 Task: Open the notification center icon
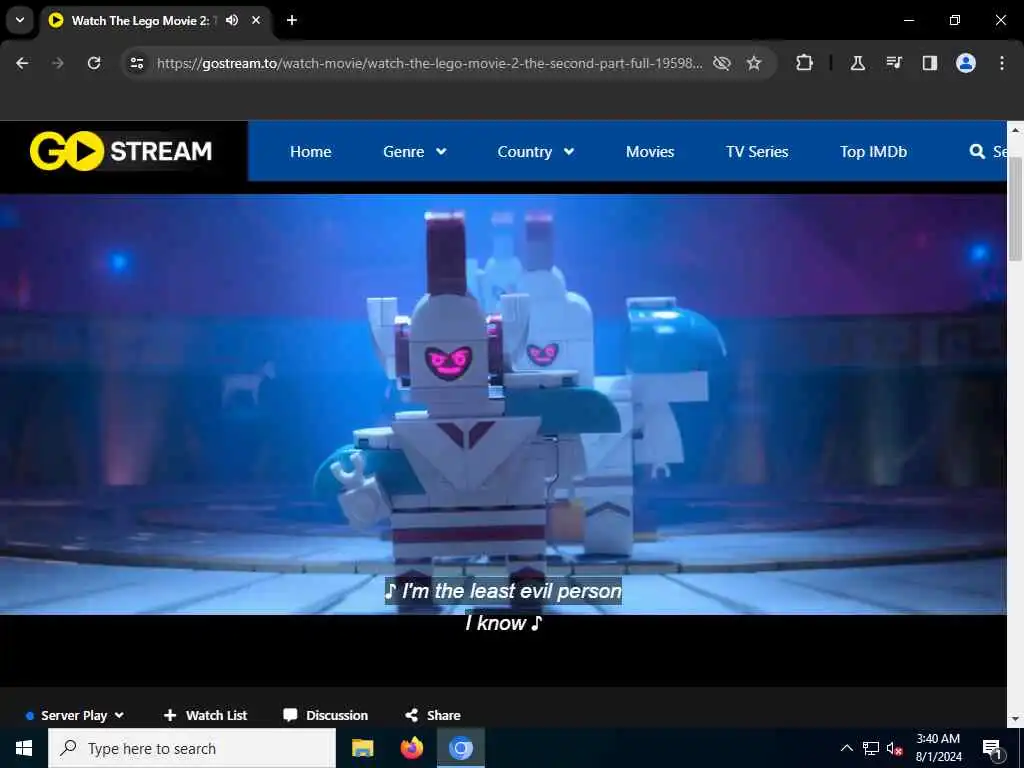pos(992,748)
